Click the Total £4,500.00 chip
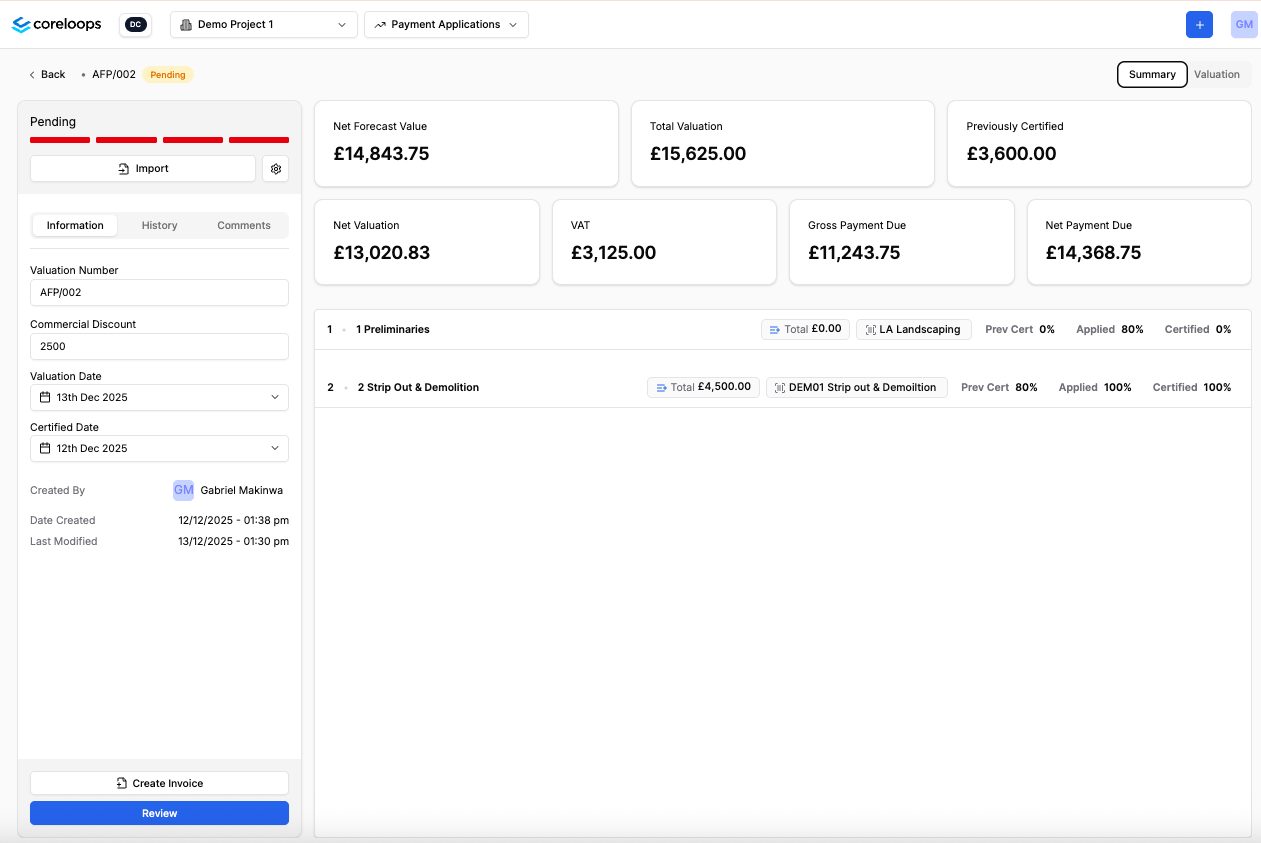 coord(703,387)
